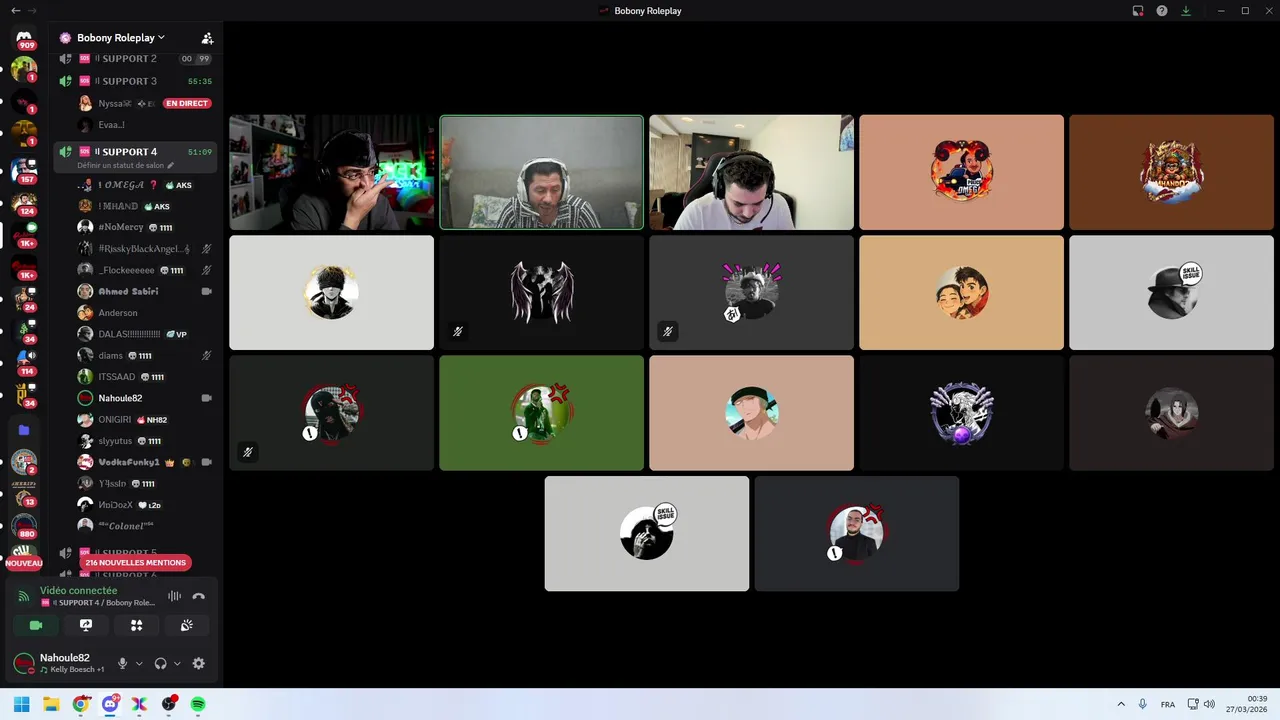Image resolution: width=1280 pixels, height=720 pixels.
Task: Select member slyyutus in channel list
Action: (x=145, y=441)
